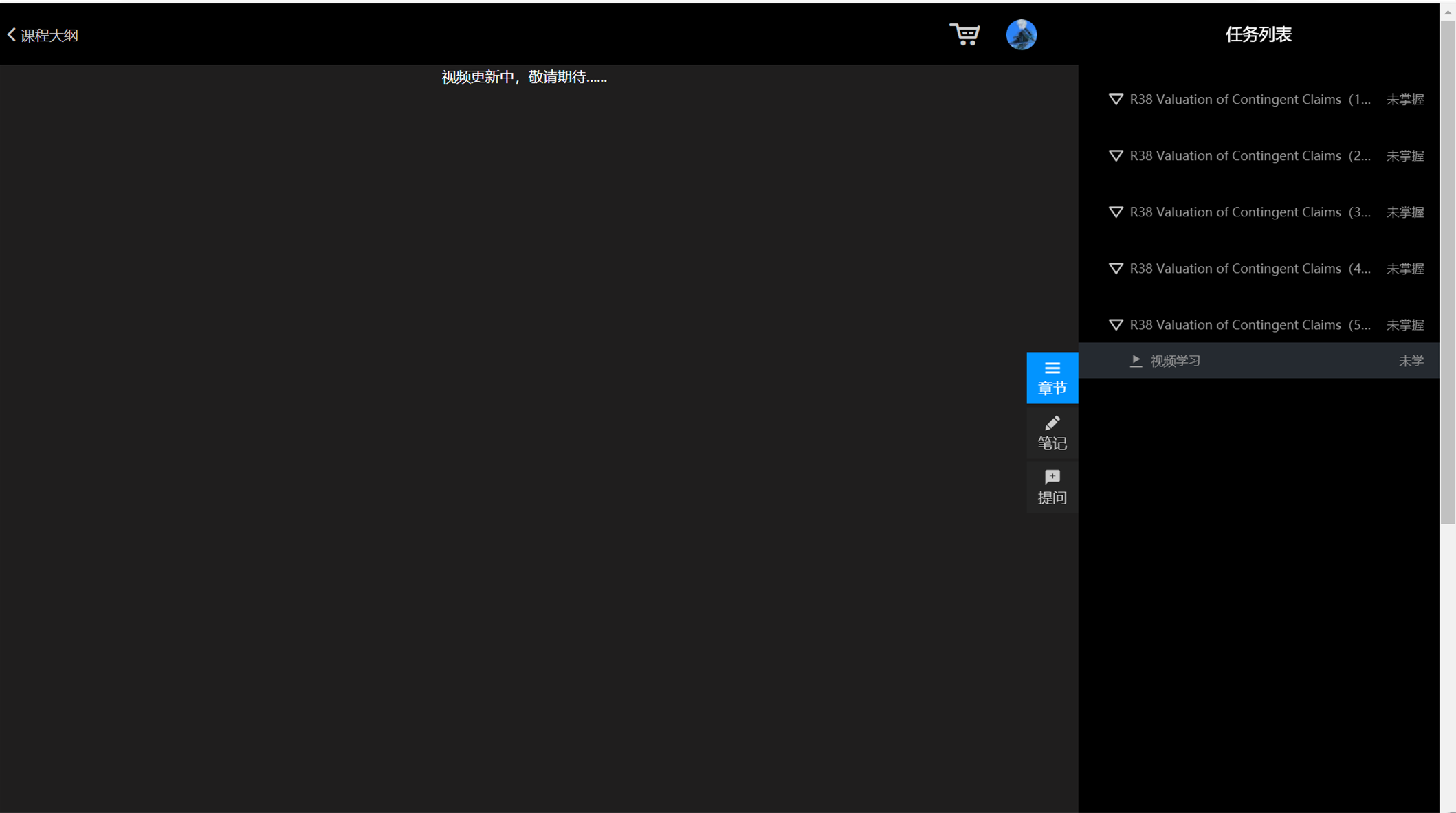Expand triangle for Contingent Claims (1...

click(x=1116, y=100)
